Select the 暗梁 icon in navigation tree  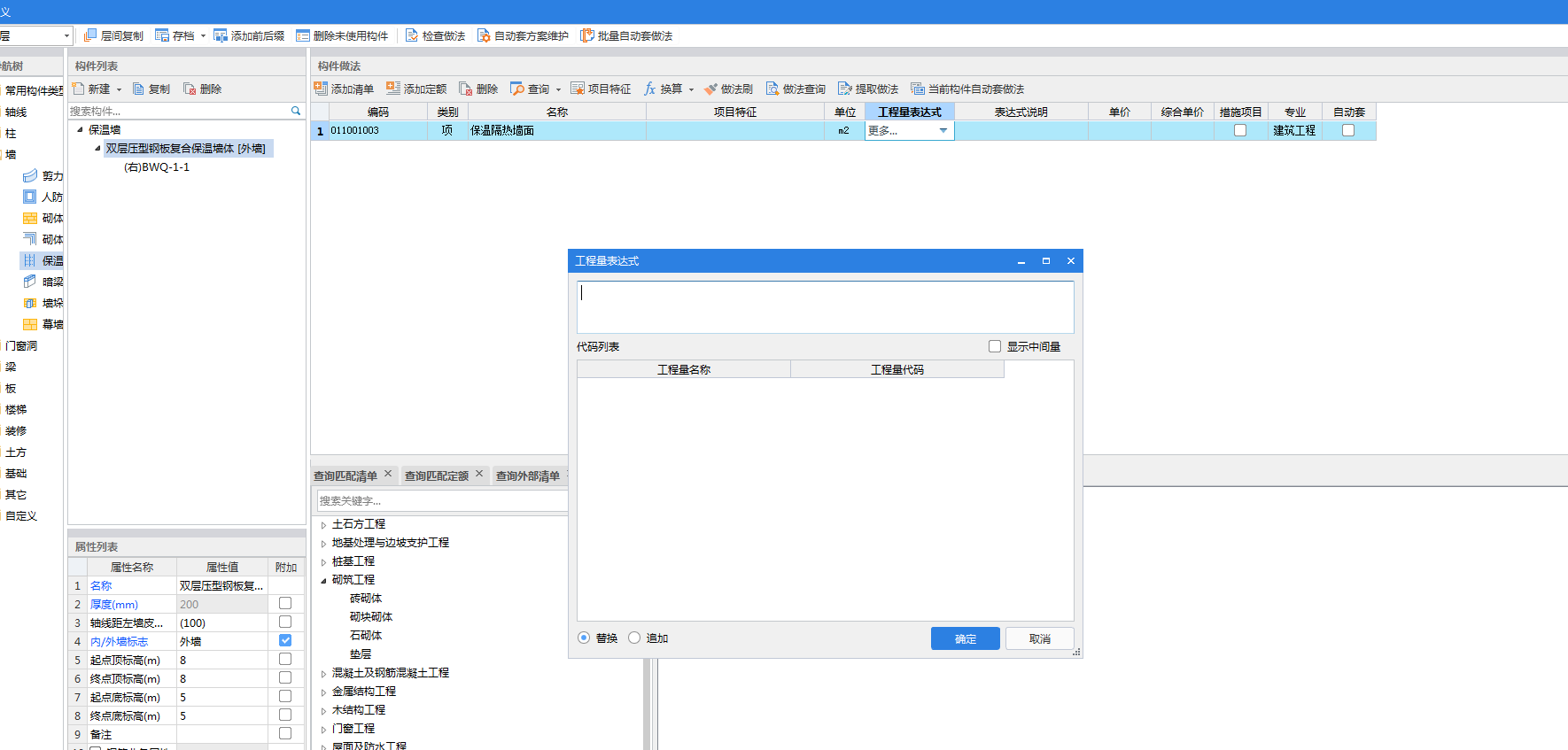tap(30, 282)
